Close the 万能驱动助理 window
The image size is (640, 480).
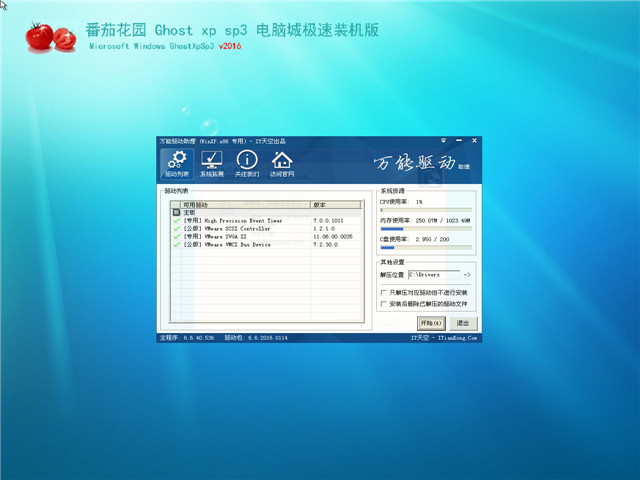coord(474,140)
